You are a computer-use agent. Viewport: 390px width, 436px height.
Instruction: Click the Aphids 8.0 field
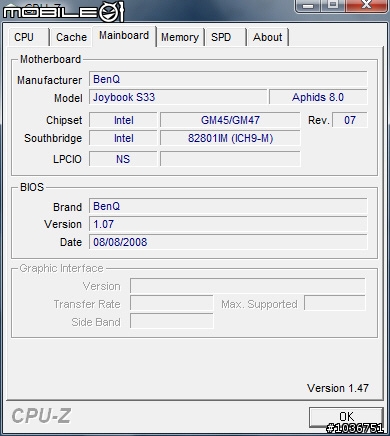(318, 97)
